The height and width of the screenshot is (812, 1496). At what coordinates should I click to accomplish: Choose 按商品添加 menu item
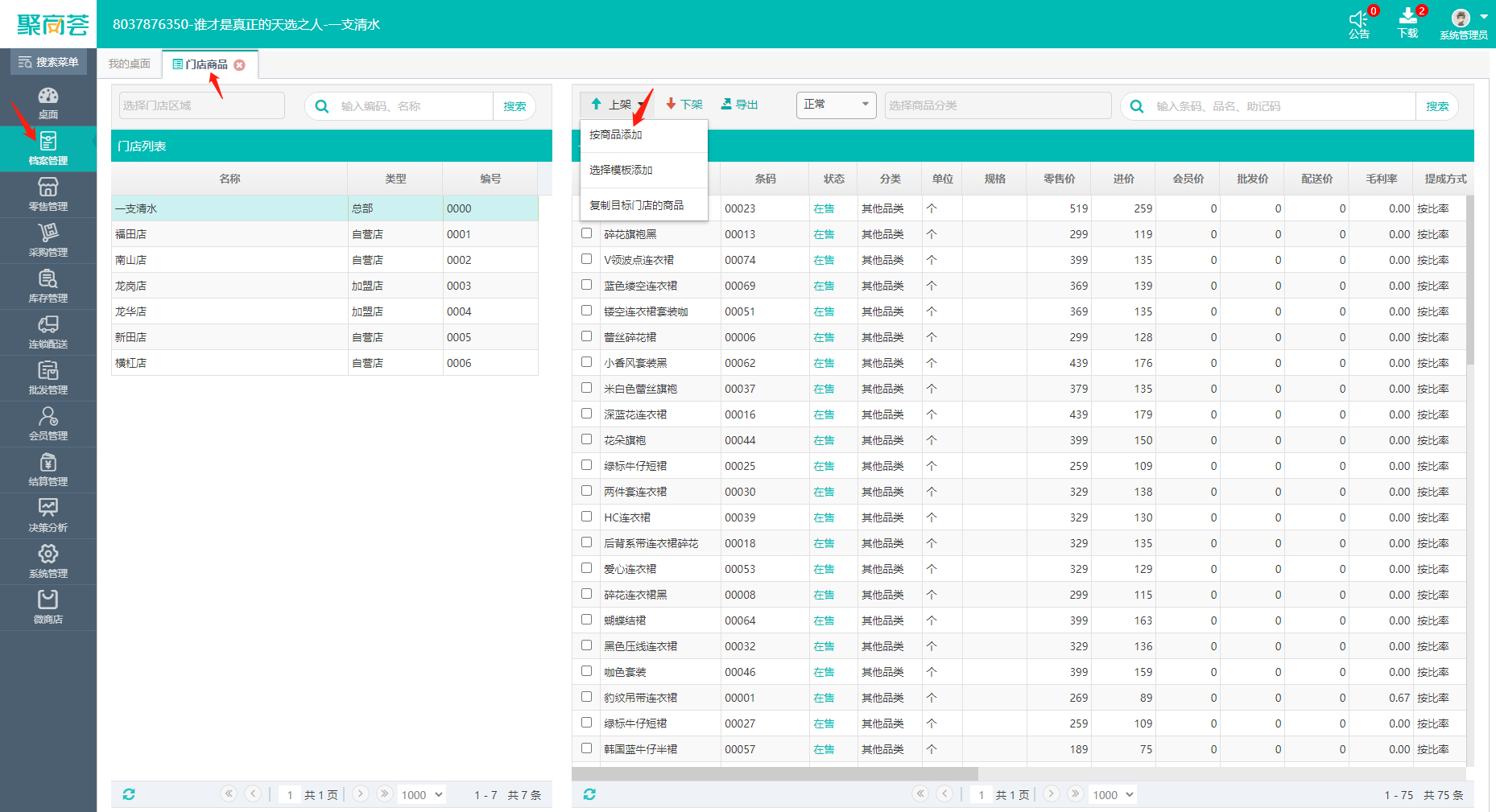[x=643, y=135]
